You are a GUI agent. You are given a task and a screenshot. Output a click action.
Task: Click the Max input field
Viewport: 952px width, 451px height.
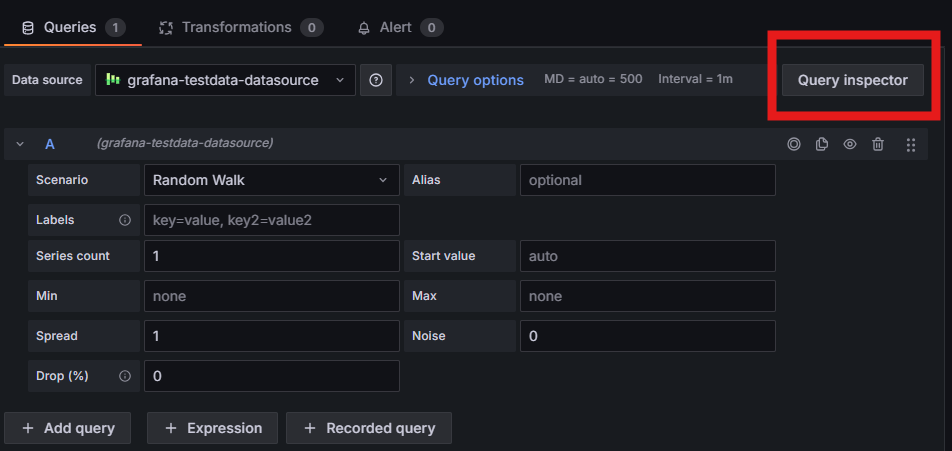[x=648, y=296]
